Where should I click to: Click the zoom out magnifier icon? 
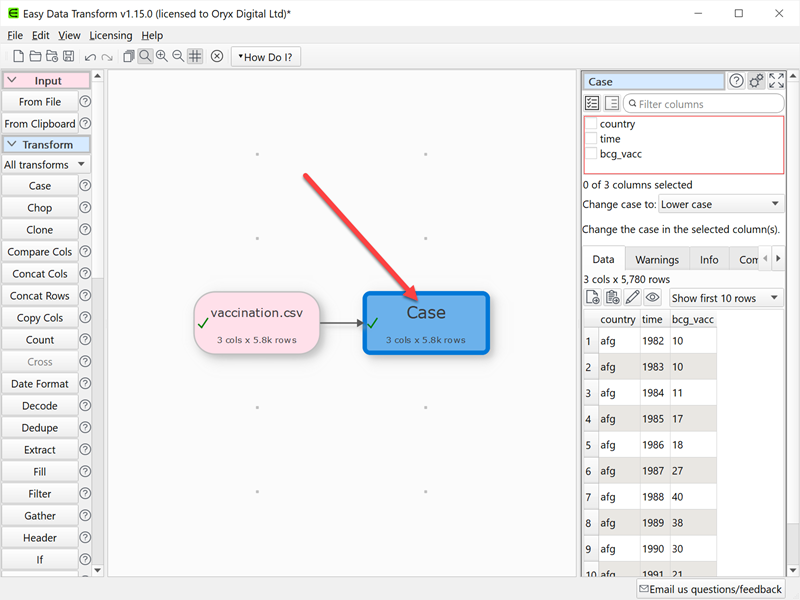pyautogui.click(x=178, y=57)
